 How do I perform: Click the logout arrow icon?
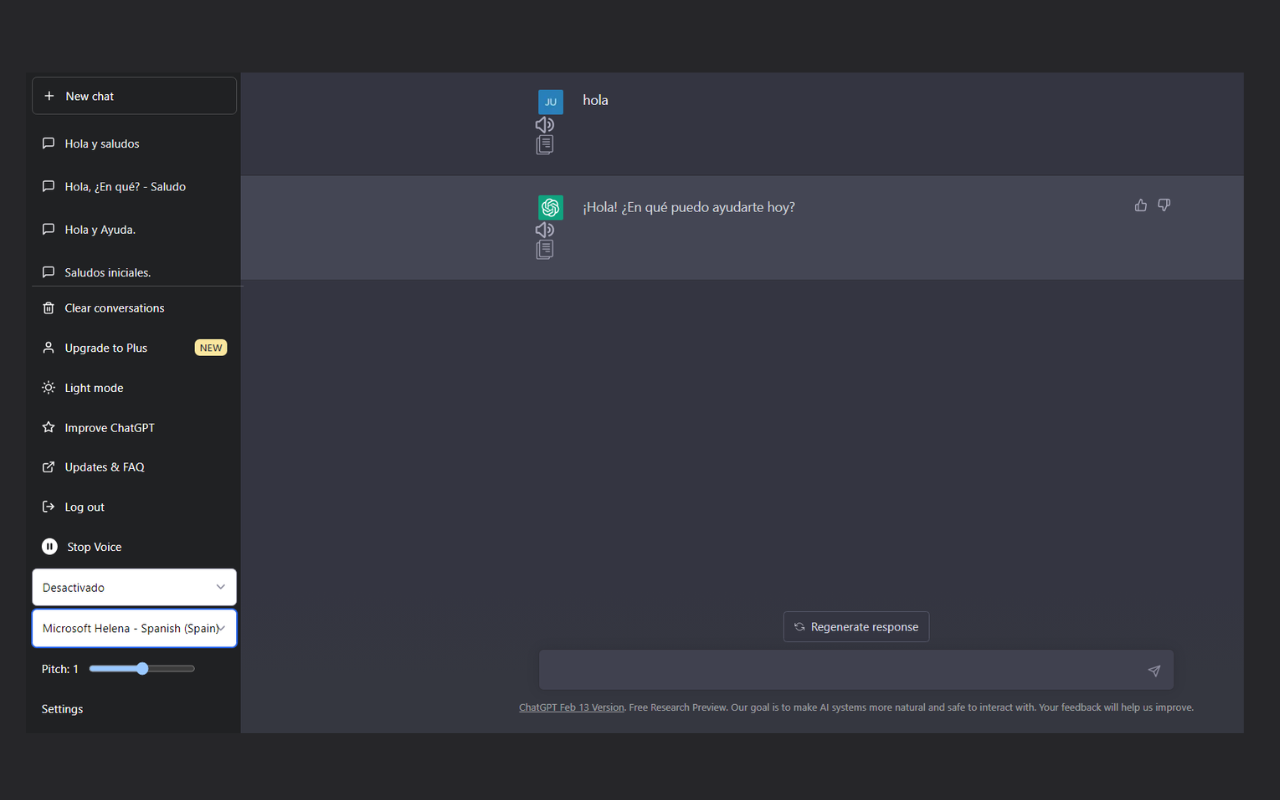[48, 507]
